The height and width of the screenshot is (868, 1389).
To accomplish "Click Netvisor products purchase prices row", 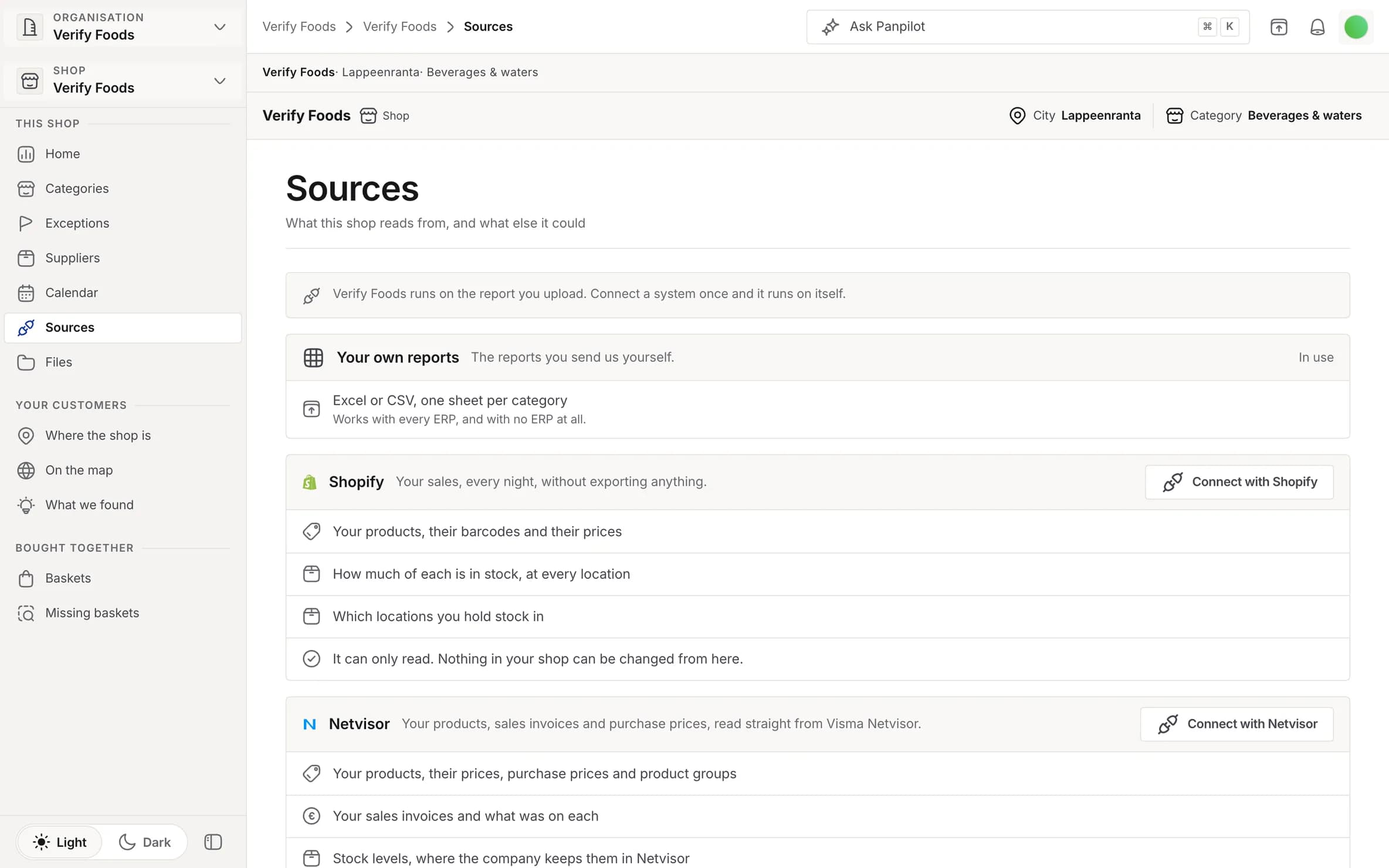I will pos(818,774).
